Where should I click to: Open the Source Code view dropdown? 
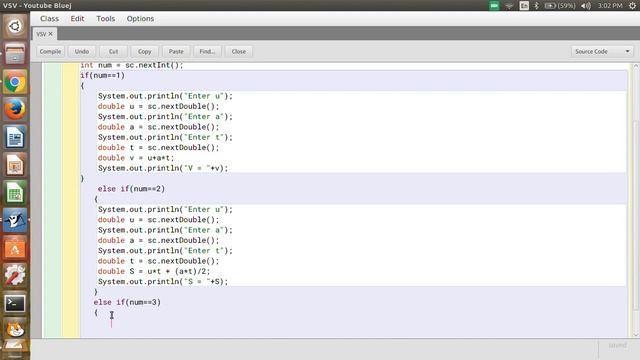coord(602,51)
